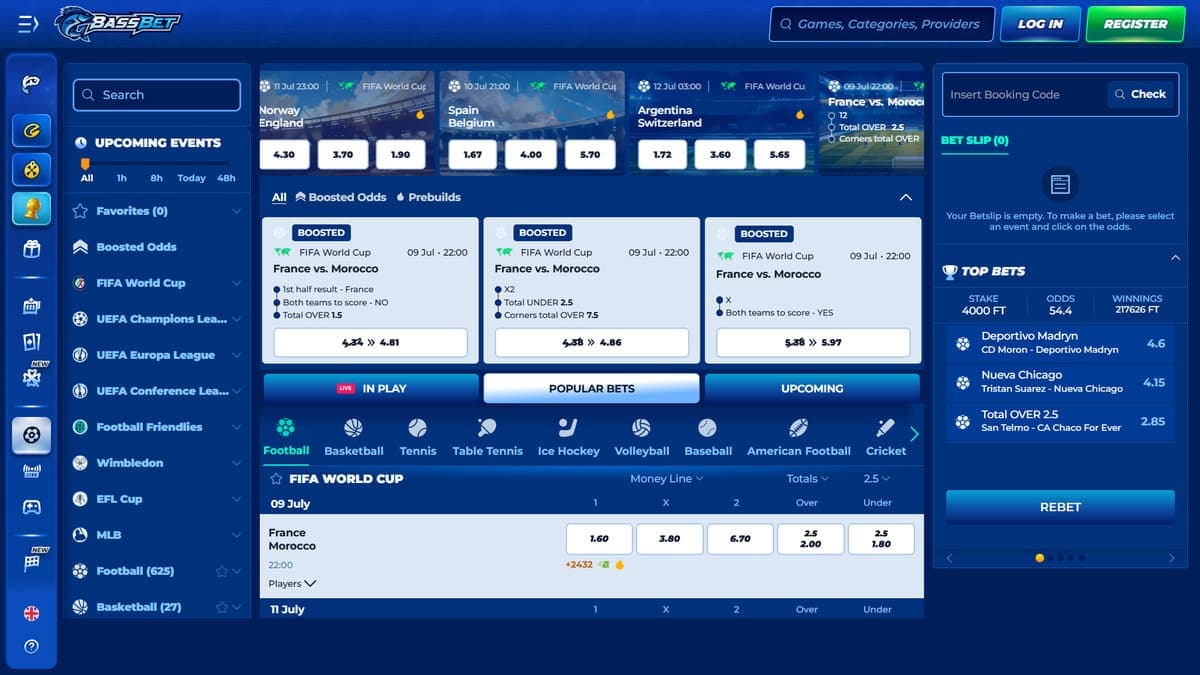Click the REGISTER button
Screen dimensions: 1200x675
1135,24
